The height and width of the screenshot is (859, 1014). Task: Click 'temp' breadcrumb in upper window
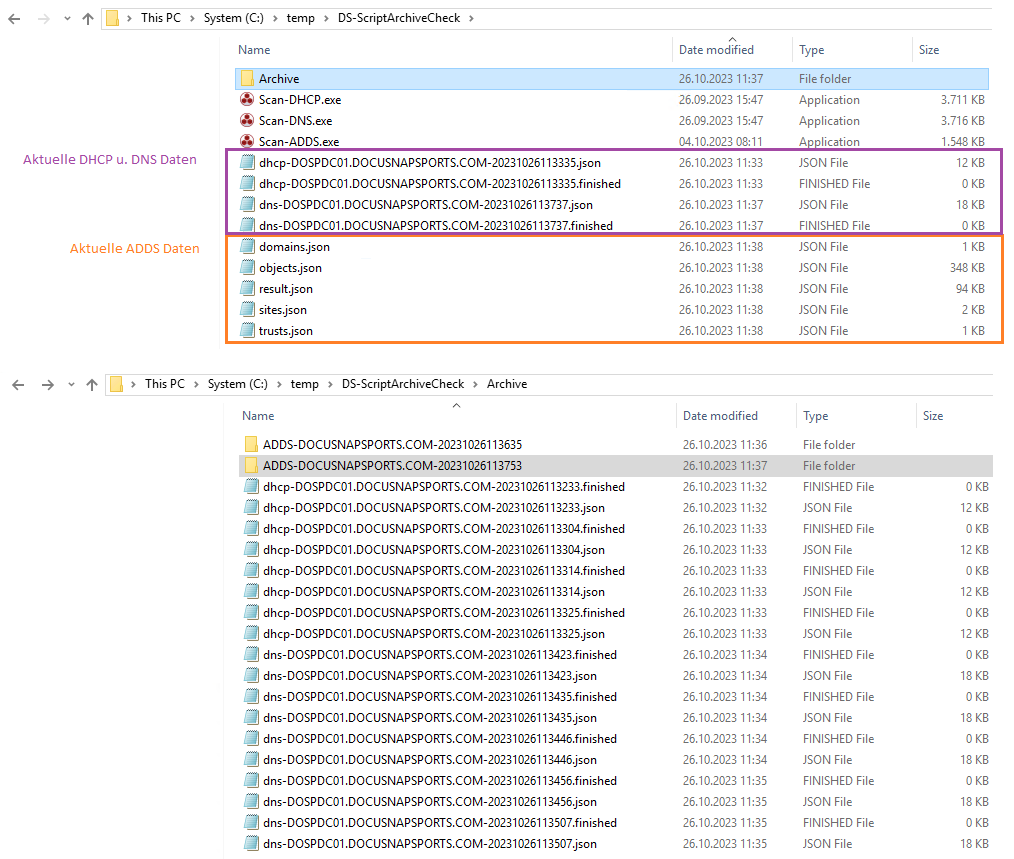(301, 18)
